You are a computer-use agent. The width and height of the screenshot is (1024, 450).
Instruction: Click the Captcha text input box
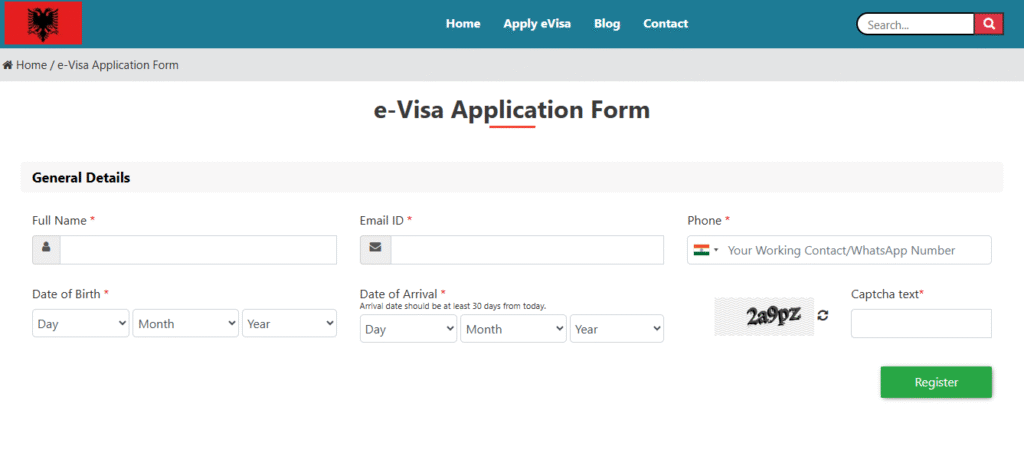(x=921, y=324)
